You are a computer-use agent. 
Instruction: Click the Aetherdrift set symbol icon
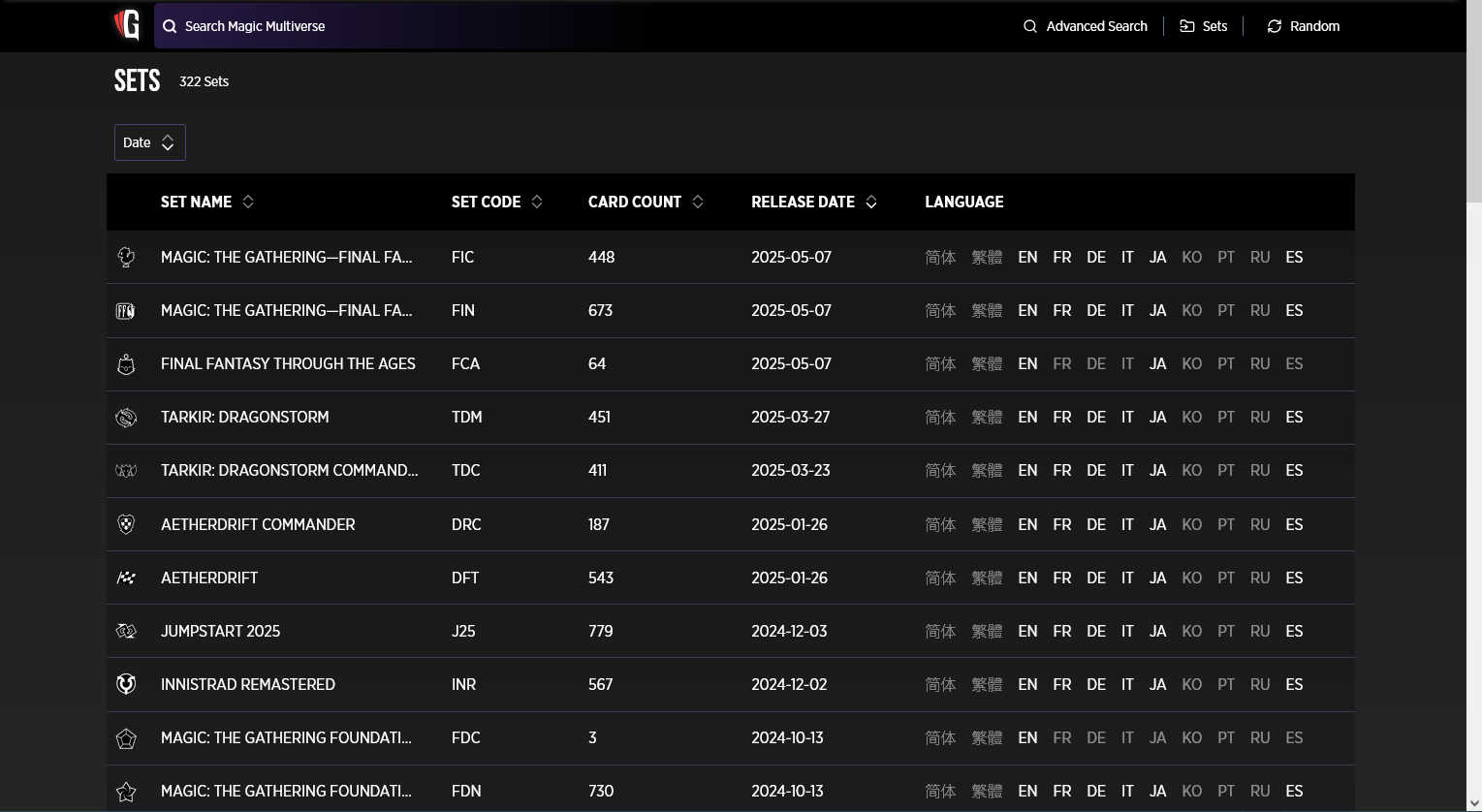coord(126,578)
